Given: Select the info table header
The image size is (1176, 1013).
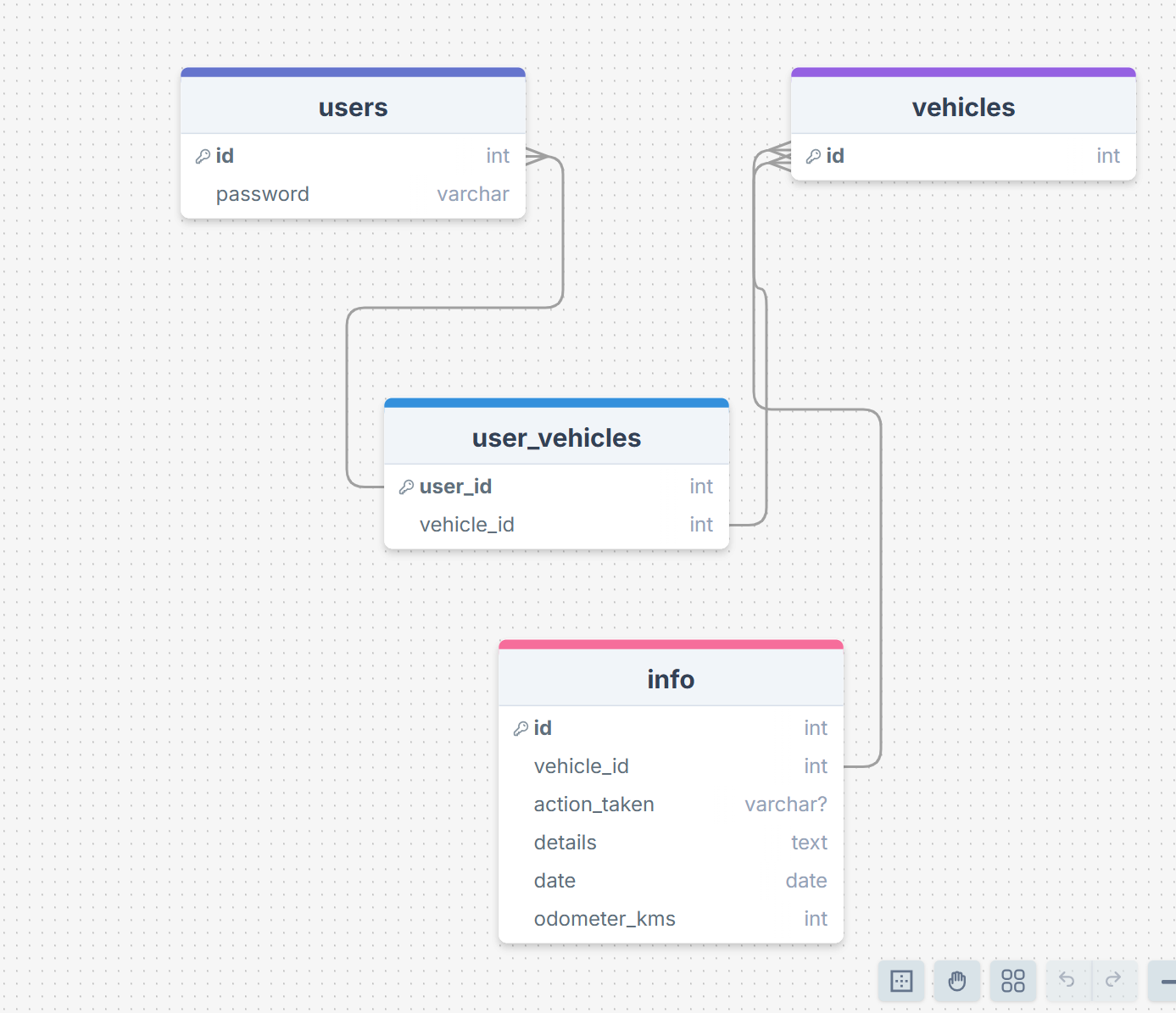Looking at the screenshot, I should tap(671, 680).
